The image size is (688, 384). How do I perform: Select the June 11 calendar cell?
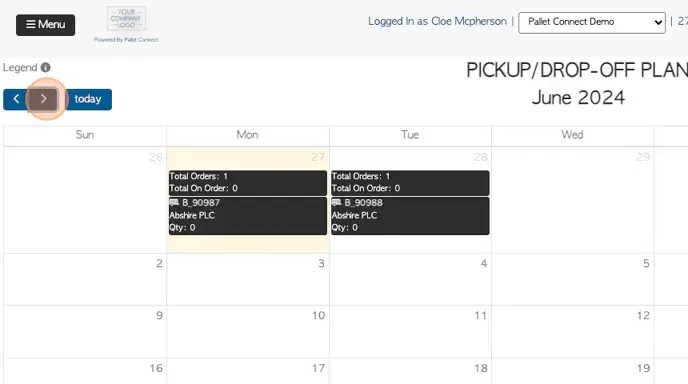[x=410, y=332]
